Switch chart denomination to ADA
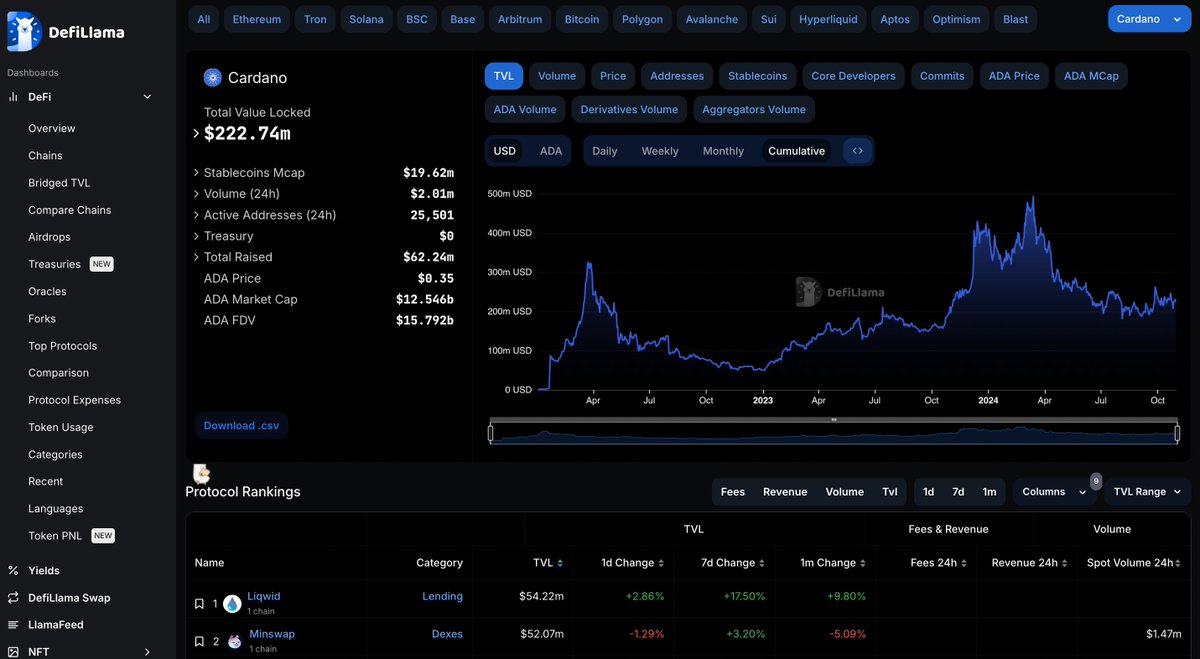The height and width of the screenshot is (659, 1200). click(x=551, y=151)
